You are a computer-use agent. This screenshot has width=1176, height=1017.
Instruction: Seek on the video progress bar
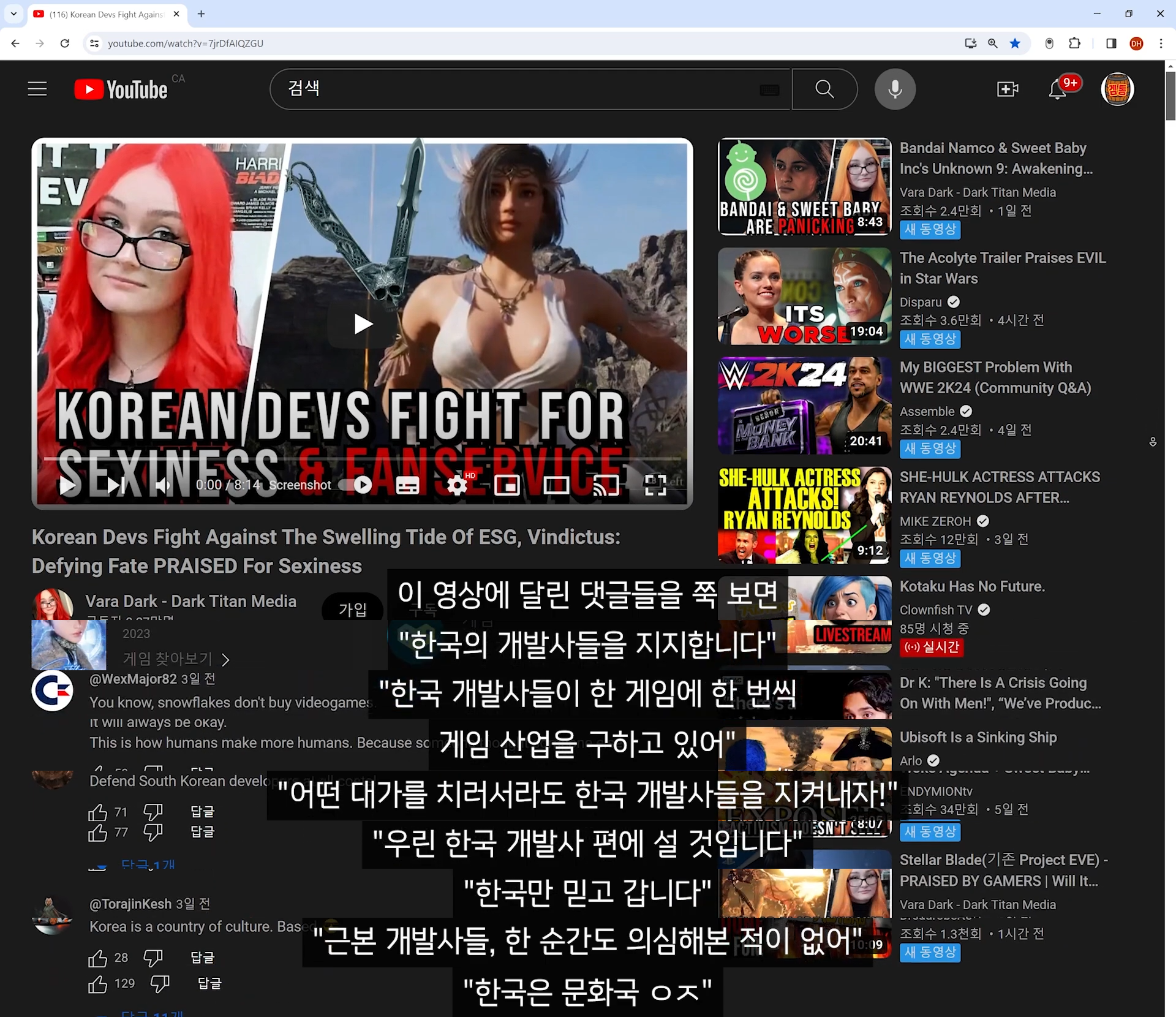363,458
